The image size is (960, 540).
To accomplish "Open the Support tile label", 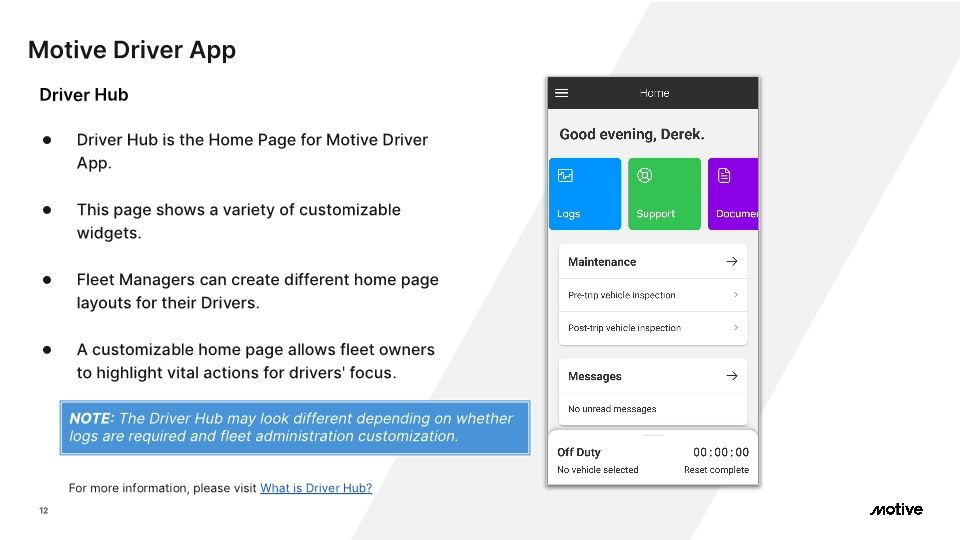I will coord(655,214).
